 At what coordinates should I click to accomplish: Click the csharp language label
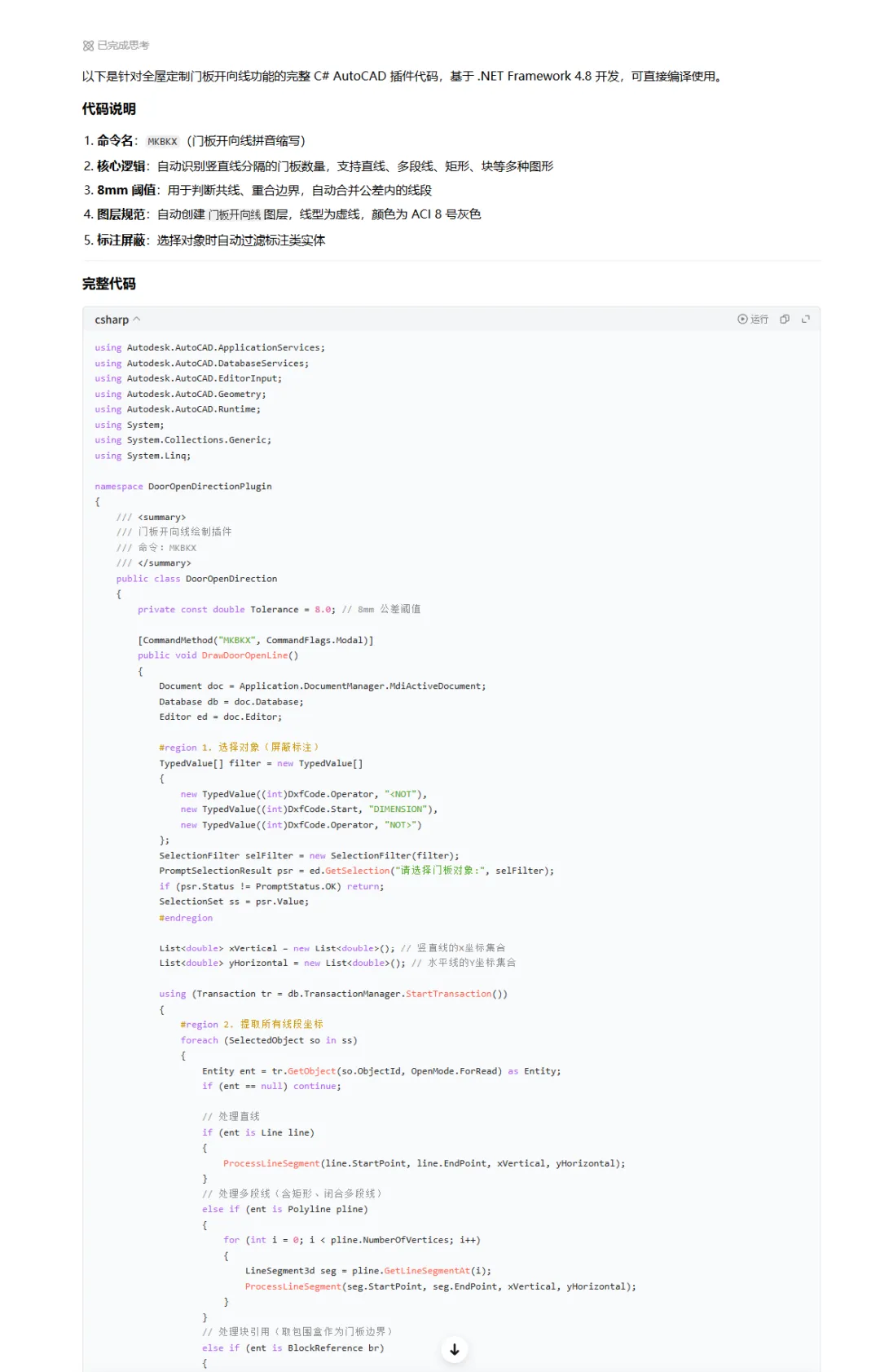[112, 320]
